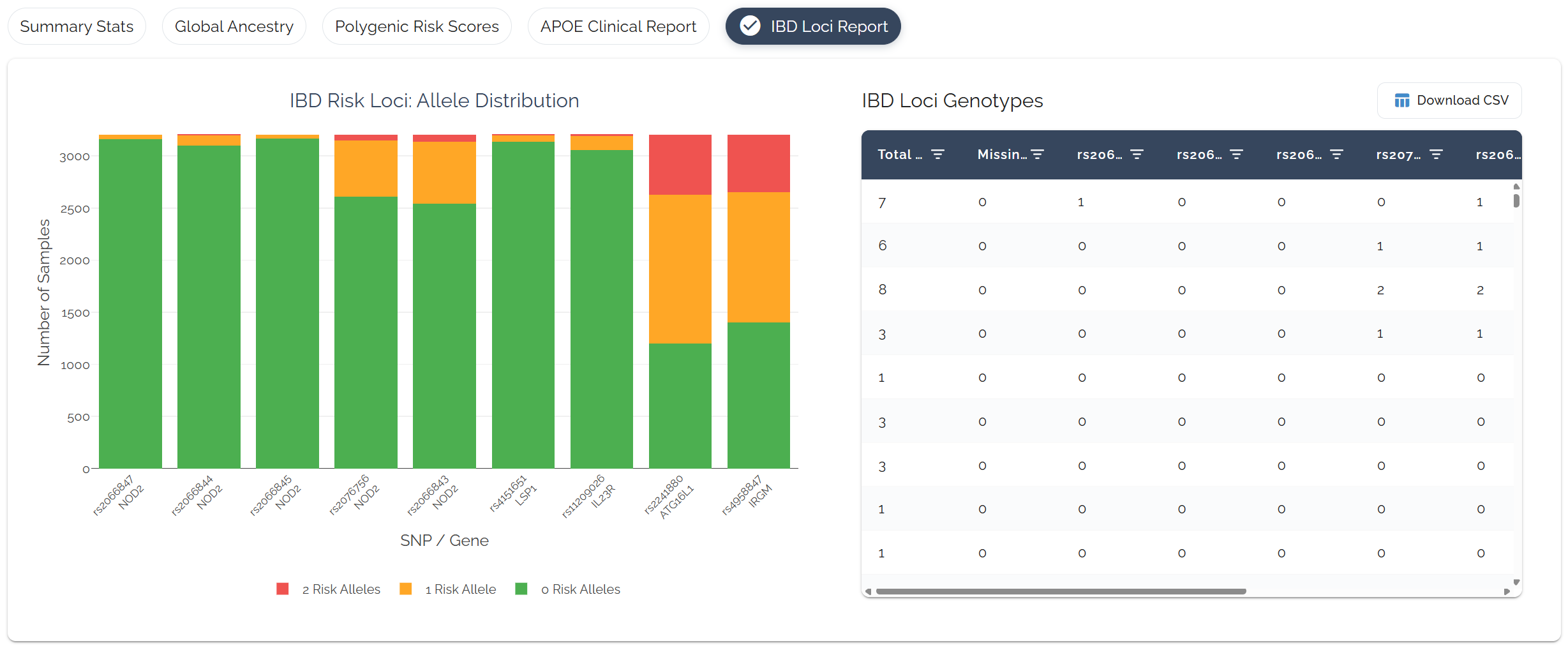Click the 1 Risk Allele legend label
1568x650 pixels.
click(460, 589)
